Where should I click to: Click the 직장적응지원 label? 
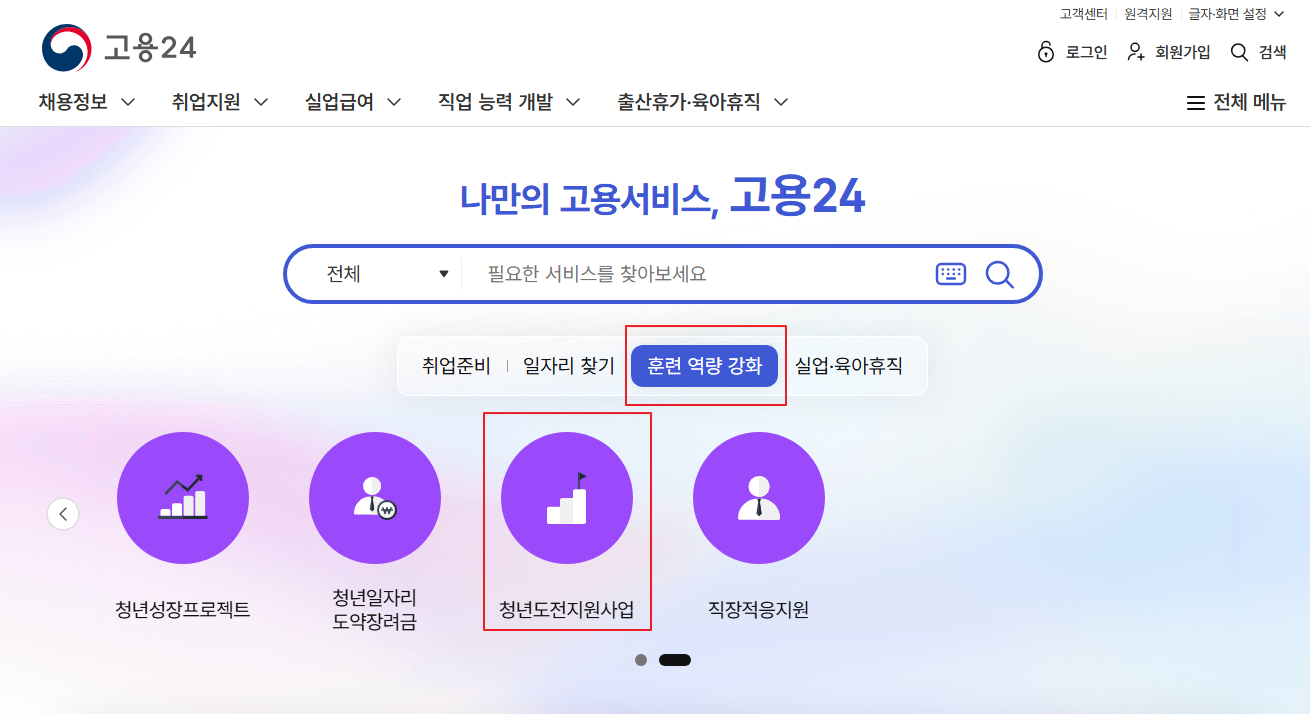pos(759,610)
